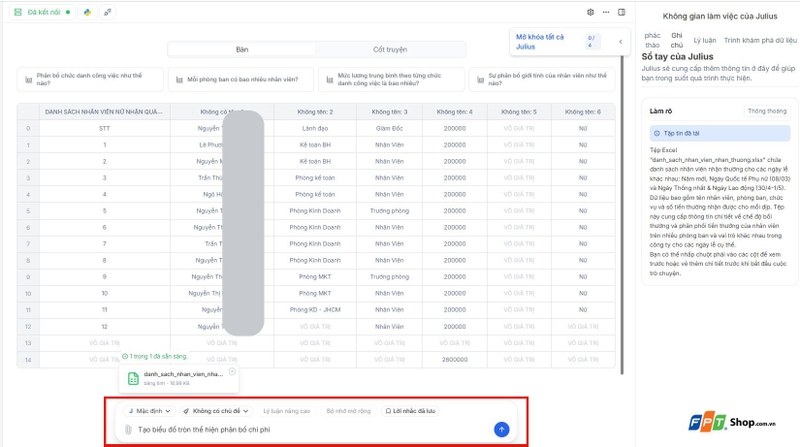Click the green spreadsheet file icon
Image resolution: width=800 pixels, height=447 pixels.
pyautogui.click(x=133, y=379)
